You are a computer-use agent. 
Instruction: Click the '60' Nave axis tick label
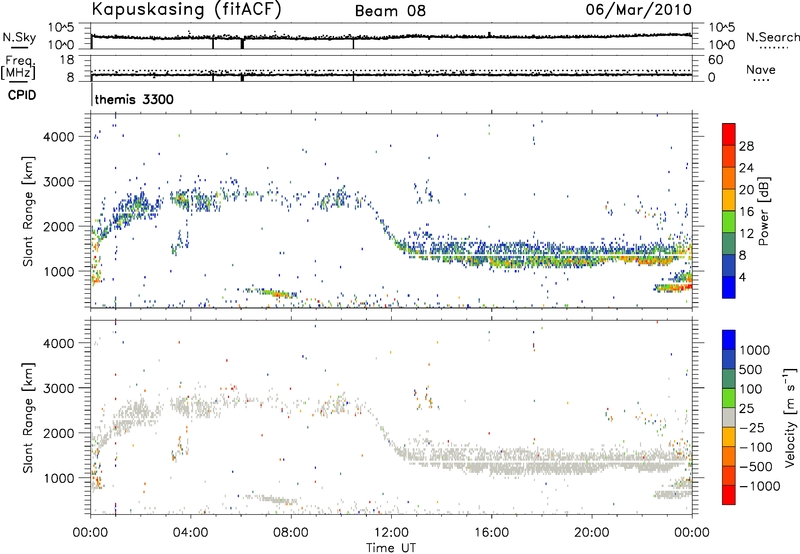coord(715,60)
